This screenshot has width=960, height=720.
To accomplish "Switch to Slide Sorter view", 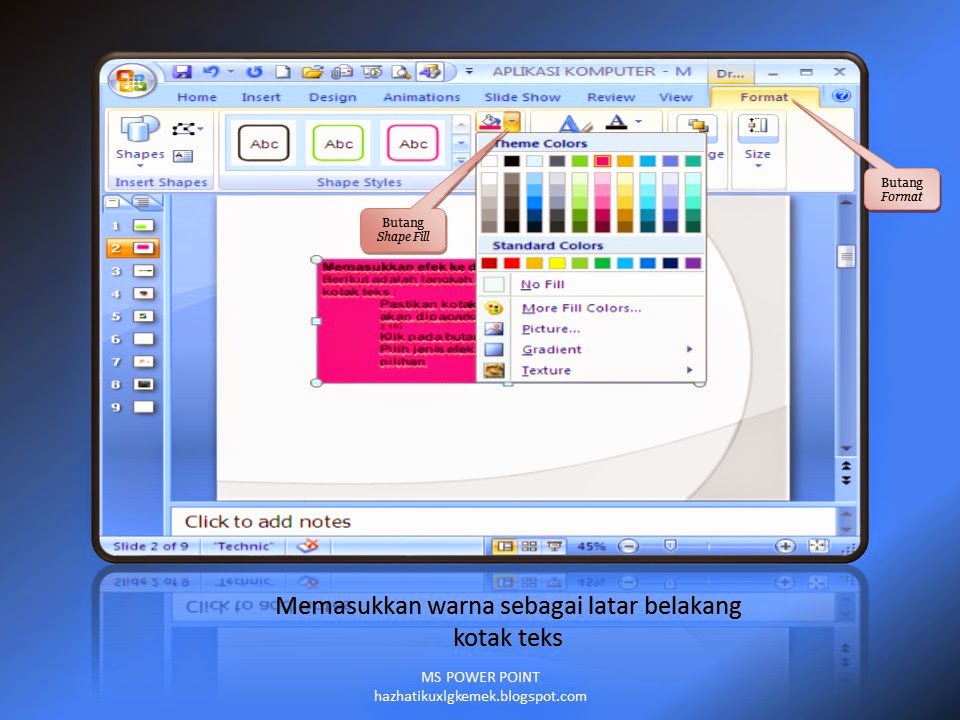I will pyautogui.click(x=530, y=546).
